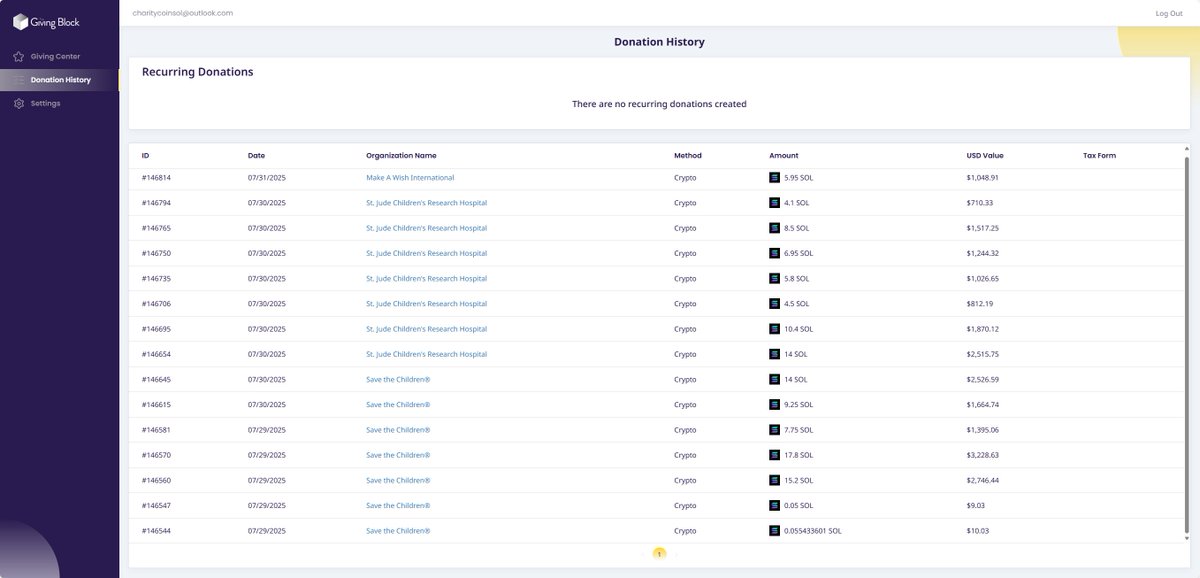Click USD value $2,526.59
Viewport: 1200px width, 578px height.
point(983,379)
